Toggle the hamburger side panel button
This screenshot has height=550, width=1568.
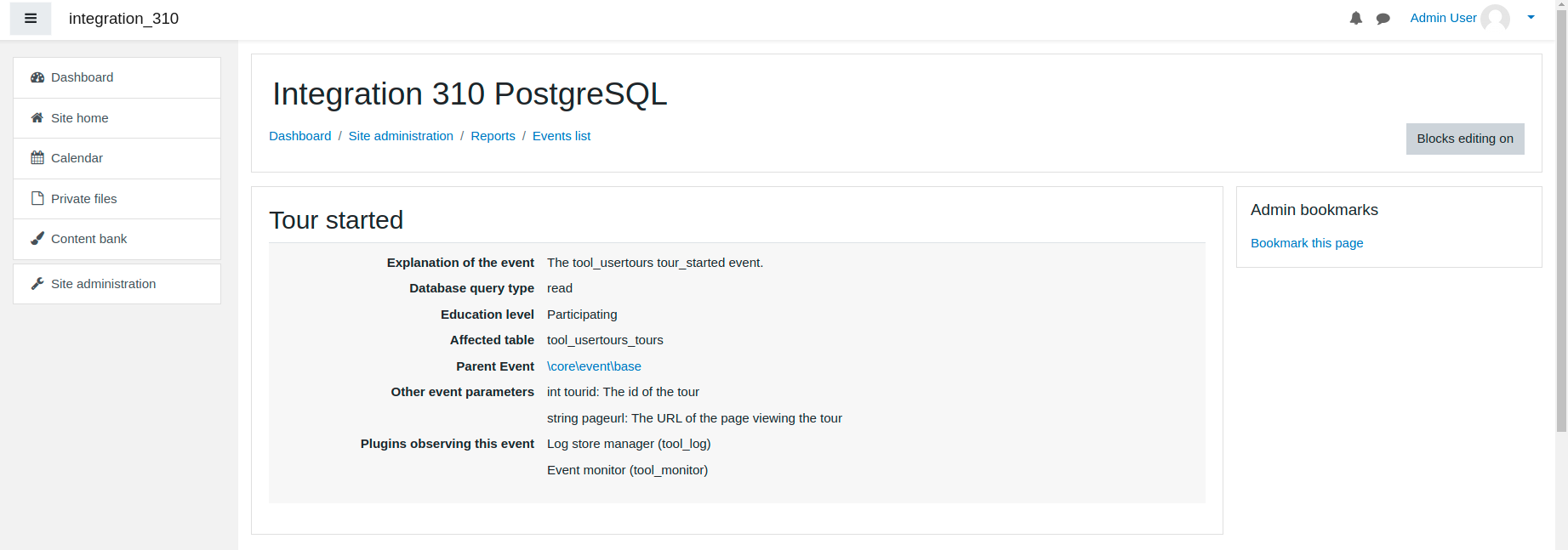[x=31, y=19]
